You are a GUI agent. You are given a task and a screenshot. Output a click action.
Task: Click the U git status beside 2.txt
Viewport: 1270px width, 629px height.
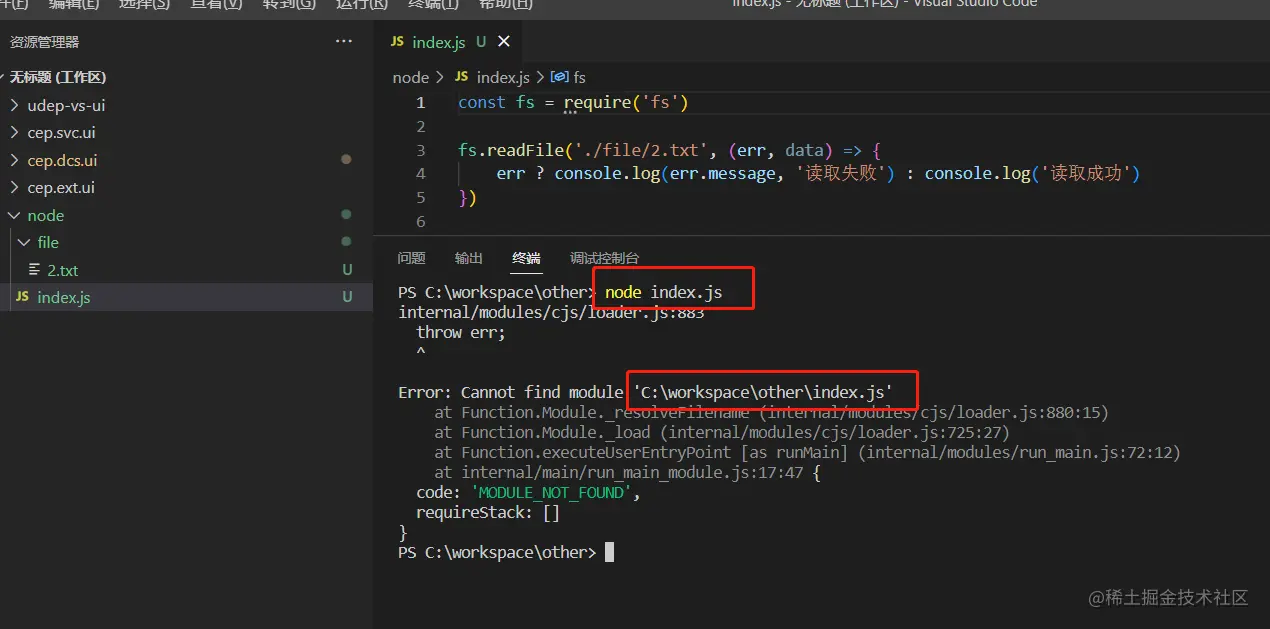(347, 270)
